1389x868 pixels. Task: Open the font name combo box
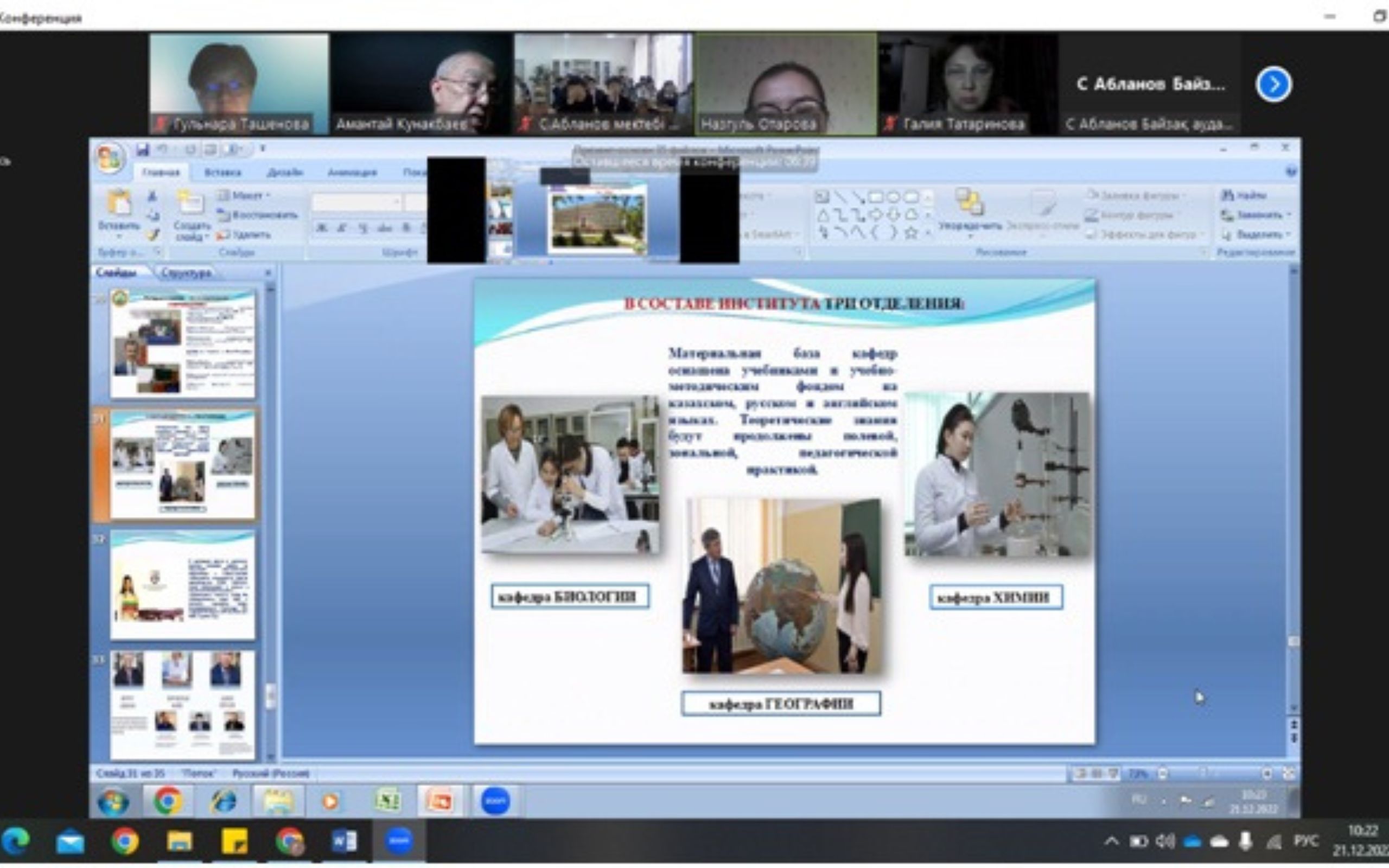tap(356, 202)
